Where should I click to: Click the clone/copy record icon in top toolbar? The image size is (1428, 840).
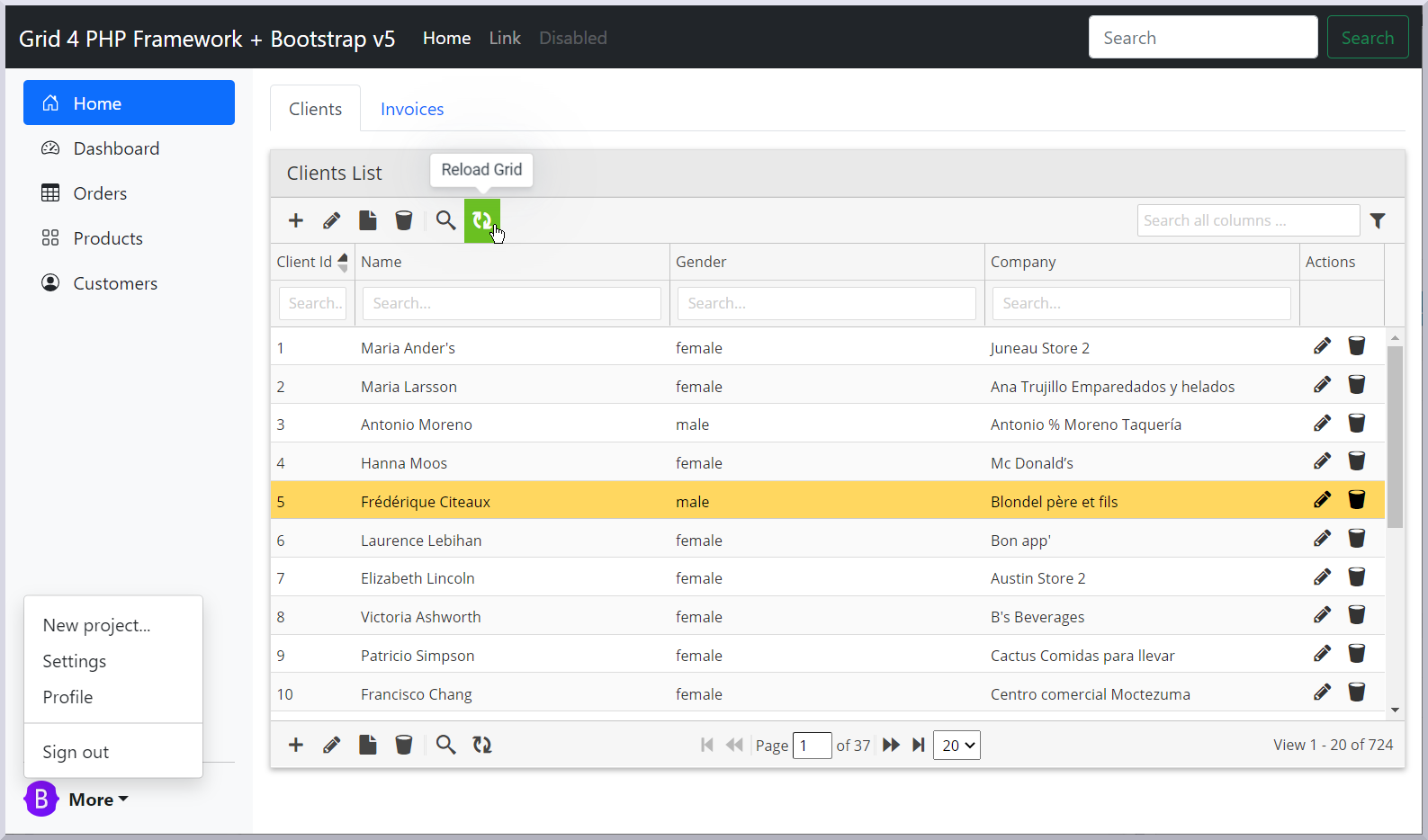pyautogui.click(x=368, y=220)
